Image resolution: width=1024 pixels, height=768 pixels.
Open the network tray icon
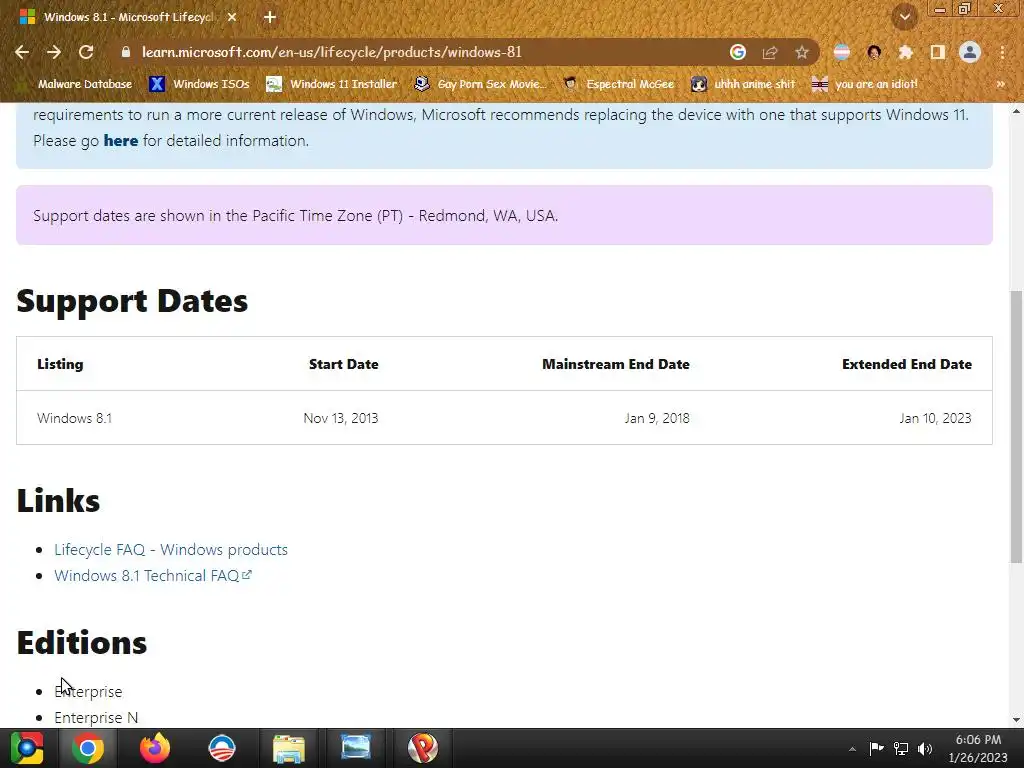pos(901,748)
